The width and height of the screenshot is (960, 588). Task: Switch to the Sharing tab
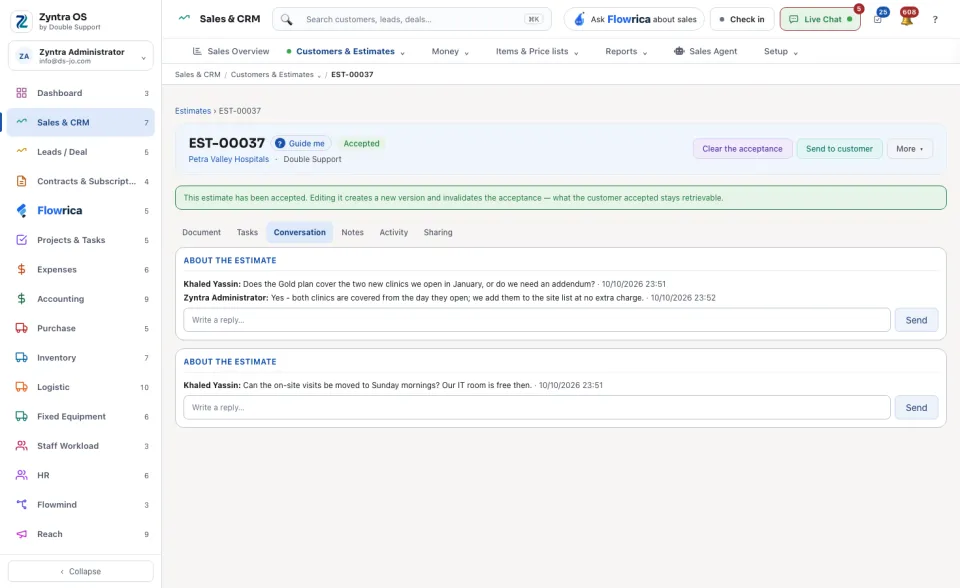point(438,232)
